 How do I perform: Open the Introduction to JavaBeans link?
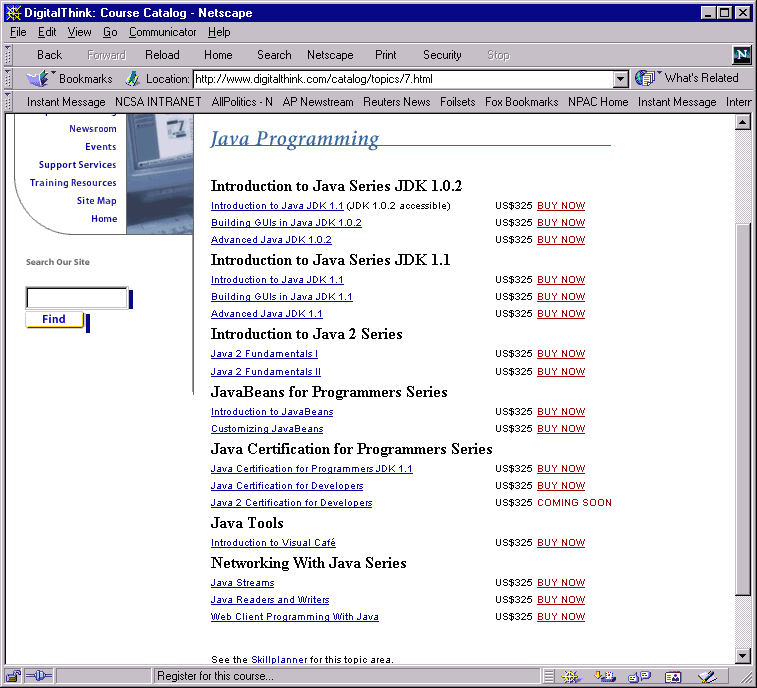pyautogui.click(x=272, y=412)
